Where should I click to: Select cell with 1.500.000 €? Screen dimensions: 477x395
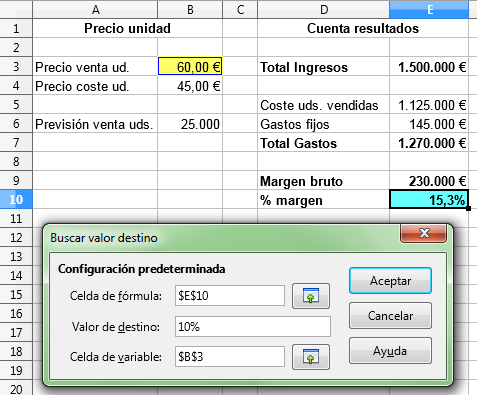[x=429, y=66]
